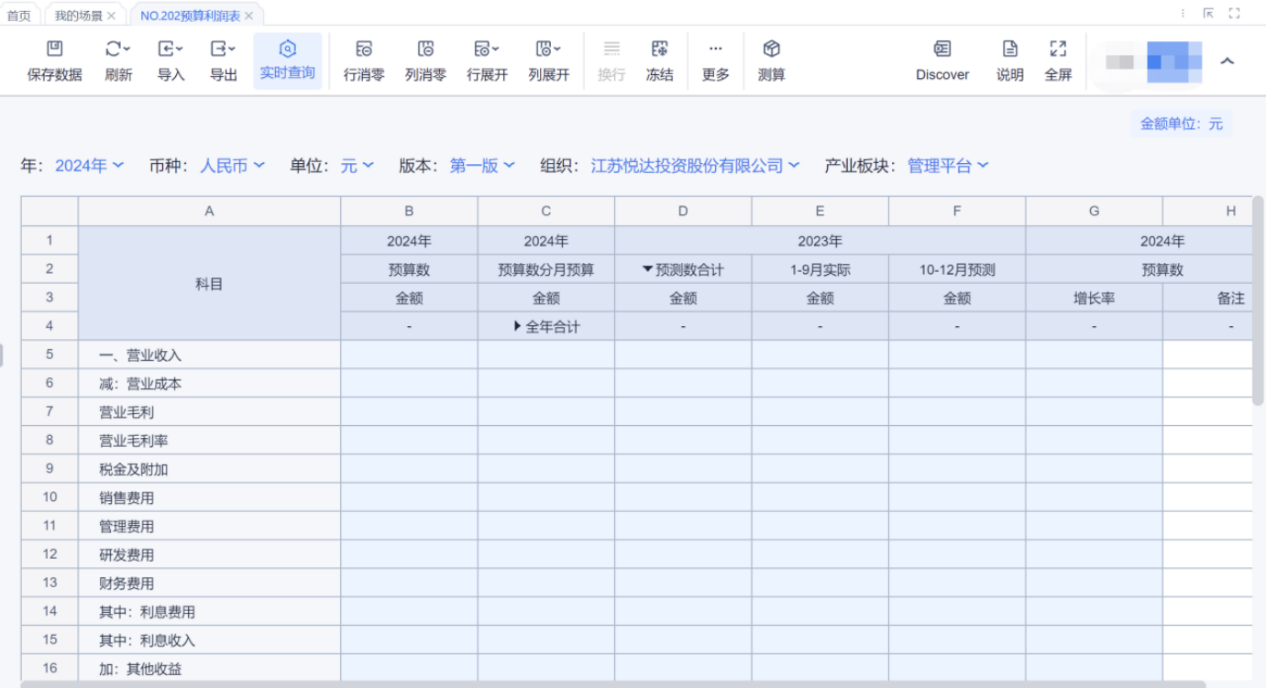The image size is (1266, 688).
Task: Open the 币种 人民币 dropdown
Action: 232,166
